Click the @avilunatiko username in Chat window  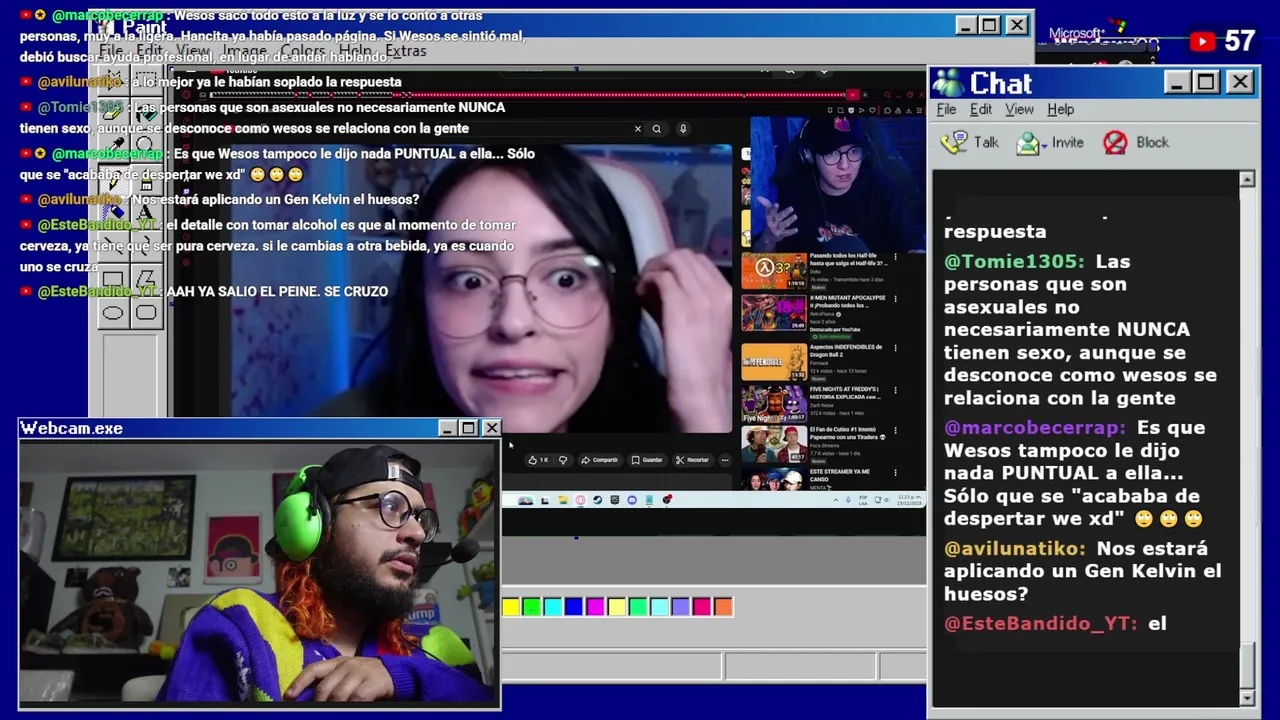point(1014,548)
